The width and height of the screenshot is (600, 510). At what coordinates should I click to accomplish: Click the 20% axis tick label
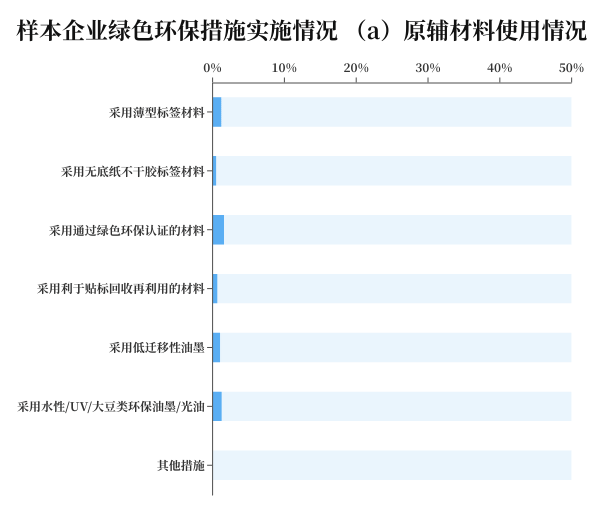356,68
